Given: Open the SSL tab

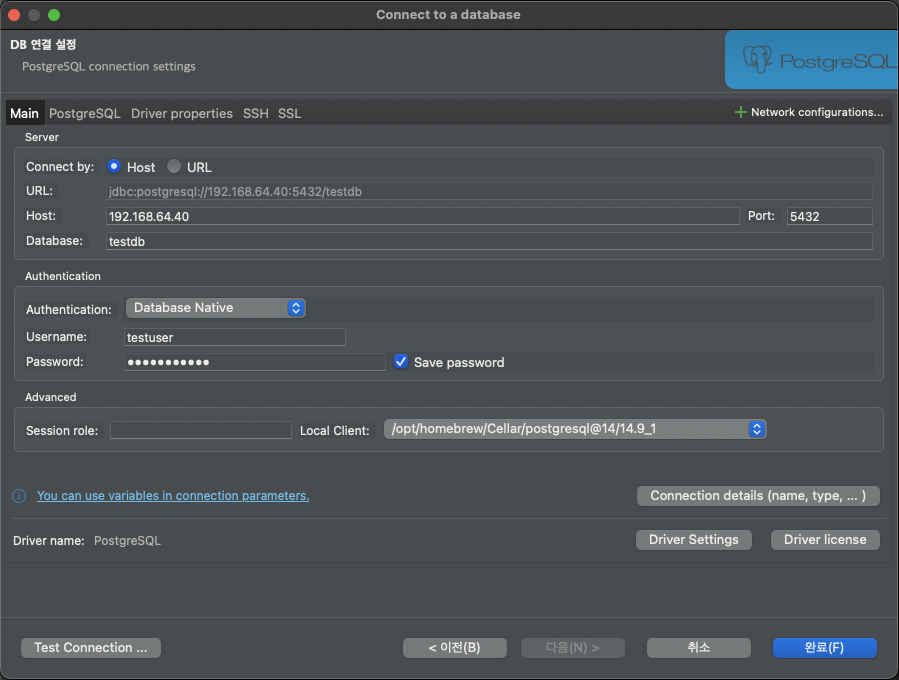Looking at the screenshot, I should (x=290, y=114).
